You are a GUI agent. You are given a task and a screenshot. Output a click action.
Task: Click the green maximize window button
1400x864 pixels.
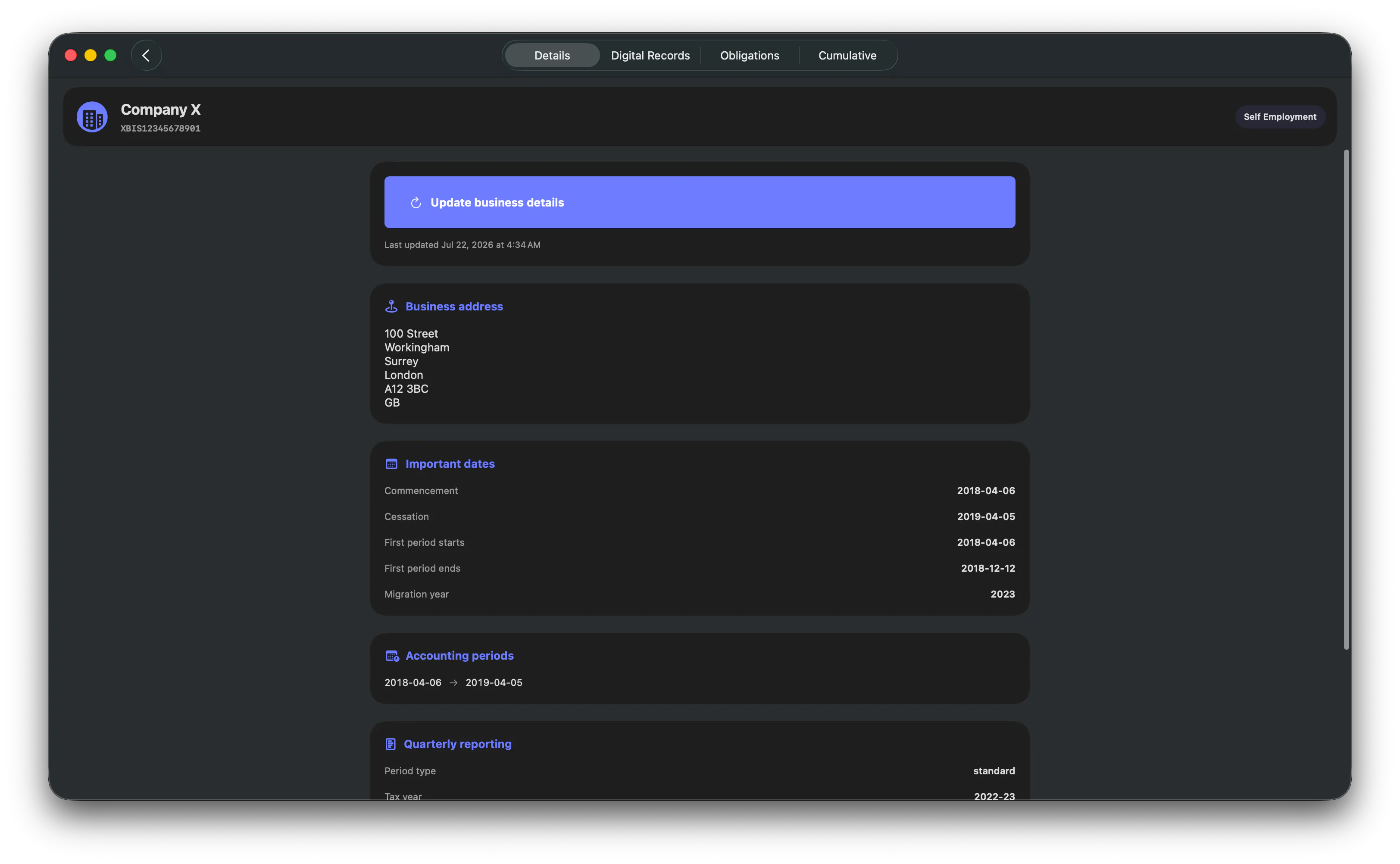110,56
